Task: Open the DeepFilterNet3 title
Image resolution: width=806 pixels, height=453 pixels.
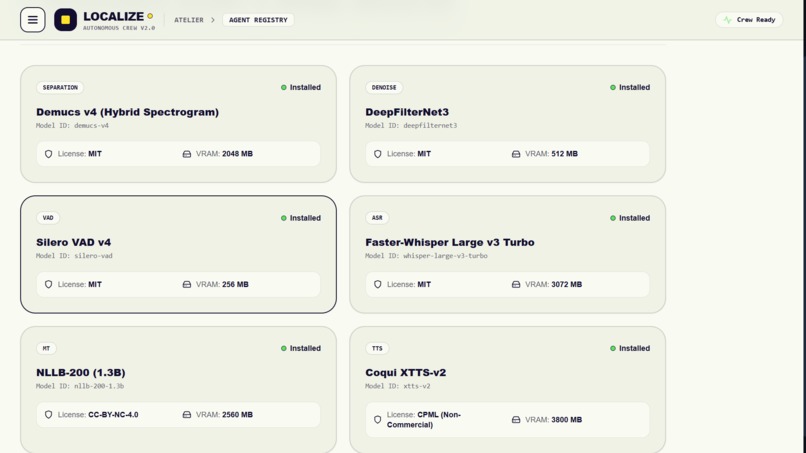Action: 407,112
